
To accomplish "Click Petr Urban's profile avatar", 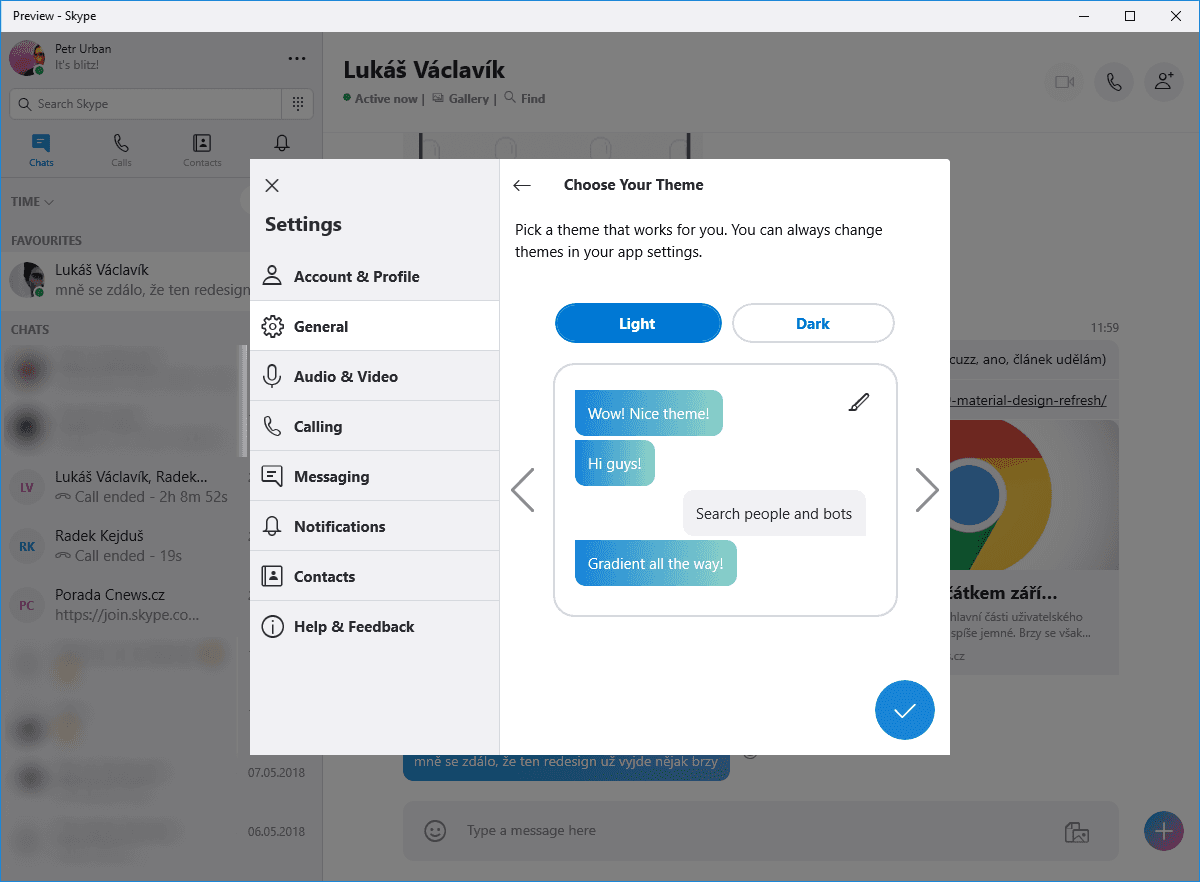I will coord(27,58).
